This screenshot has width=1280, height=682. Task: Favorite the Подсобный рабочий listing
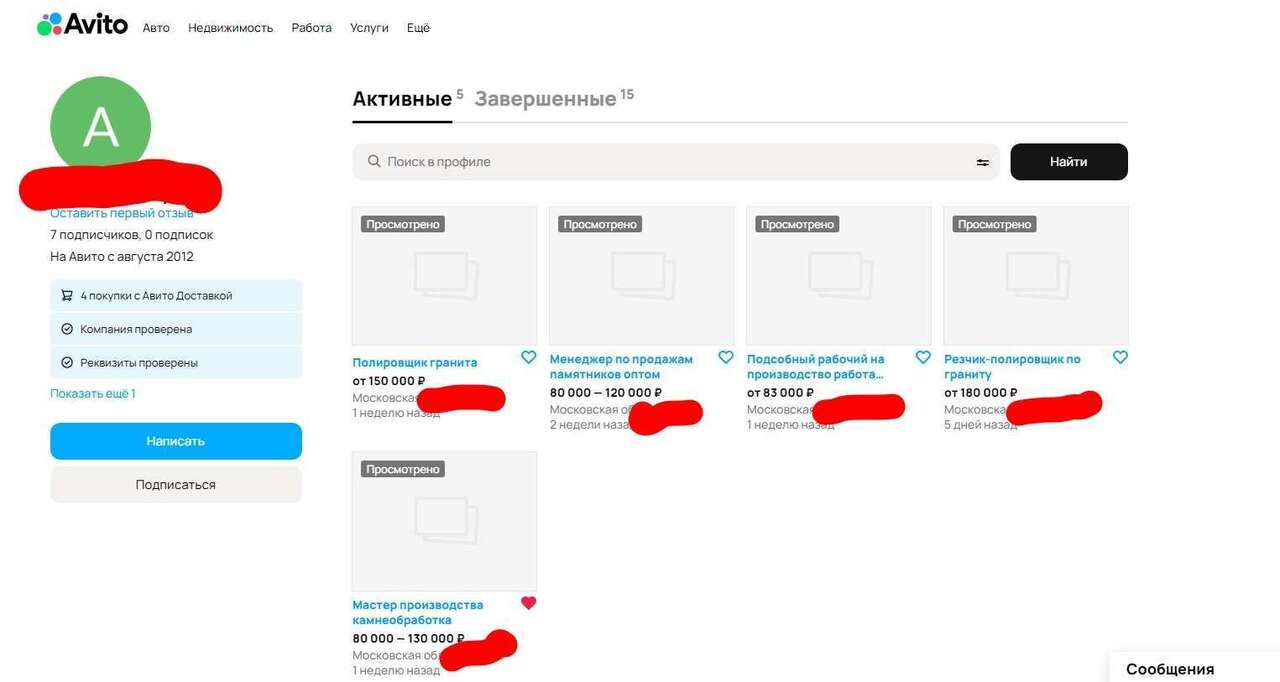pyautogui.click(x=923, y=358)
